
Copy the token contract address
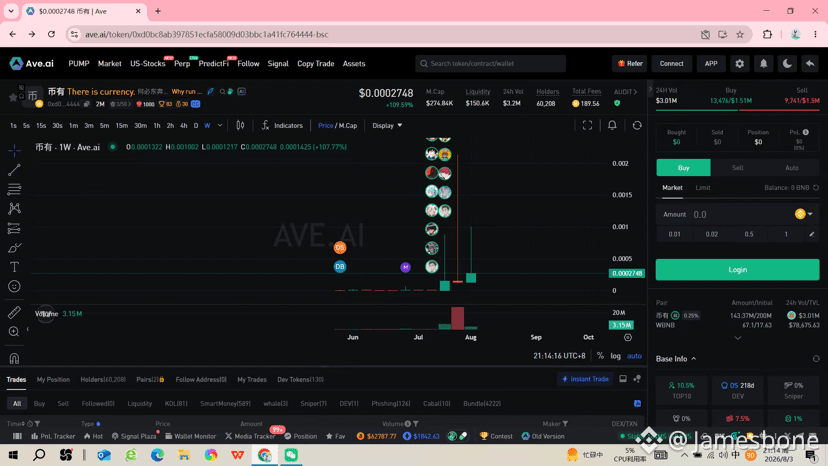coord(87,104)
